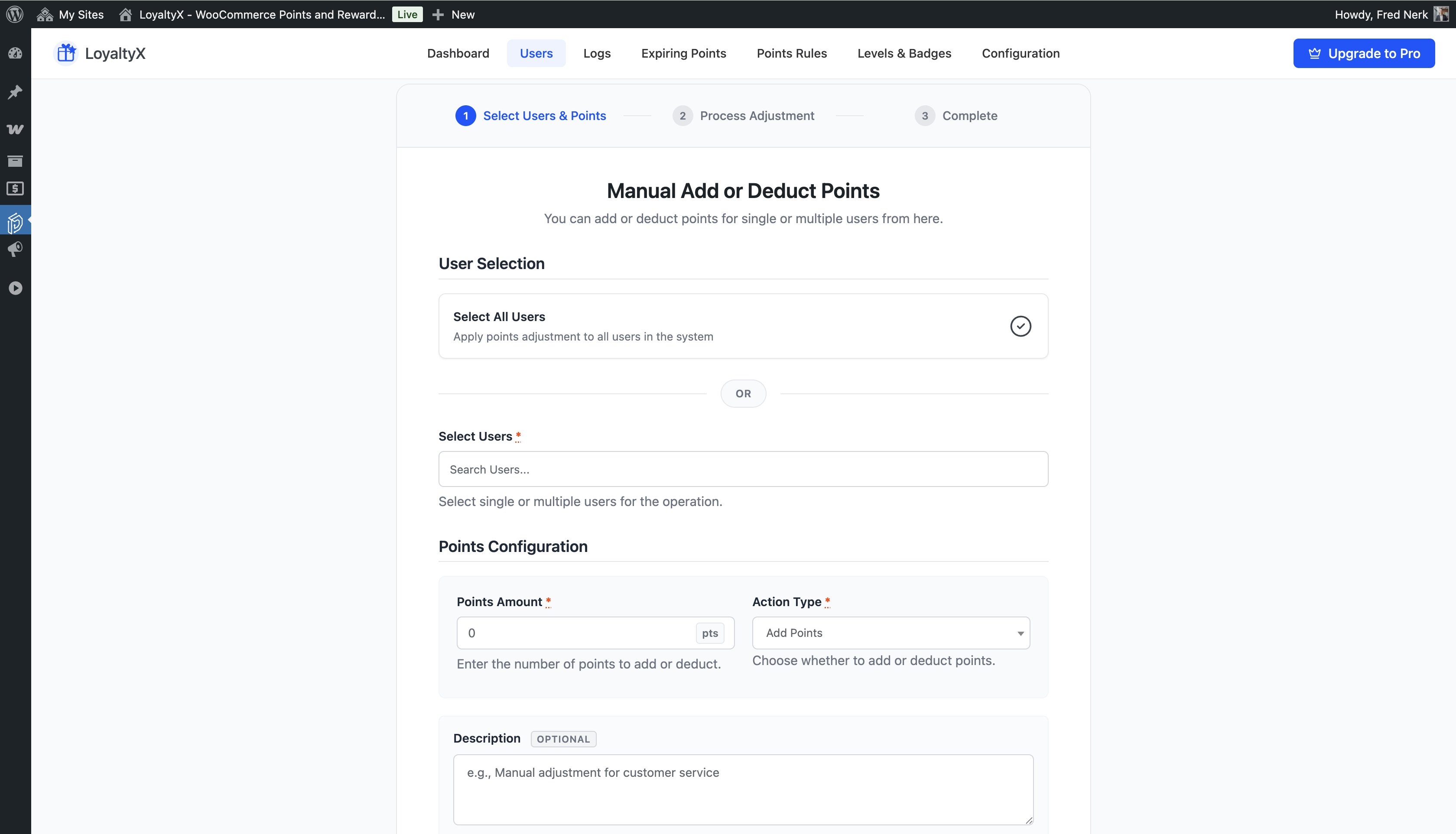Screen dimensions: 1456x834
Task: Click the New button in admin bar
Action: [454, 14]
